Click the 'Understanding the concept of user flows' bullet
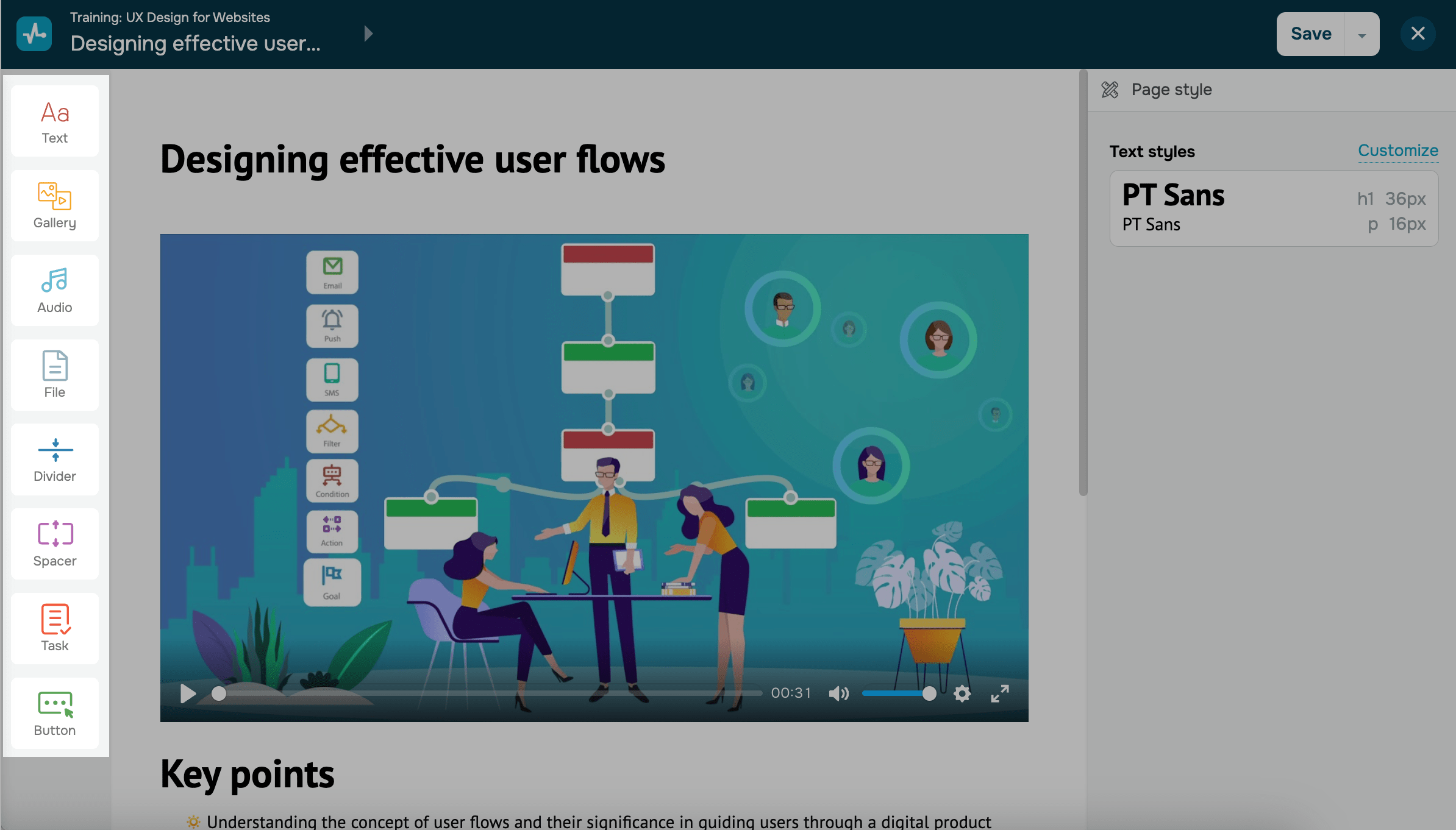Image resolution: width=1456 pixels, height=830 pixels. pos(599,821)
